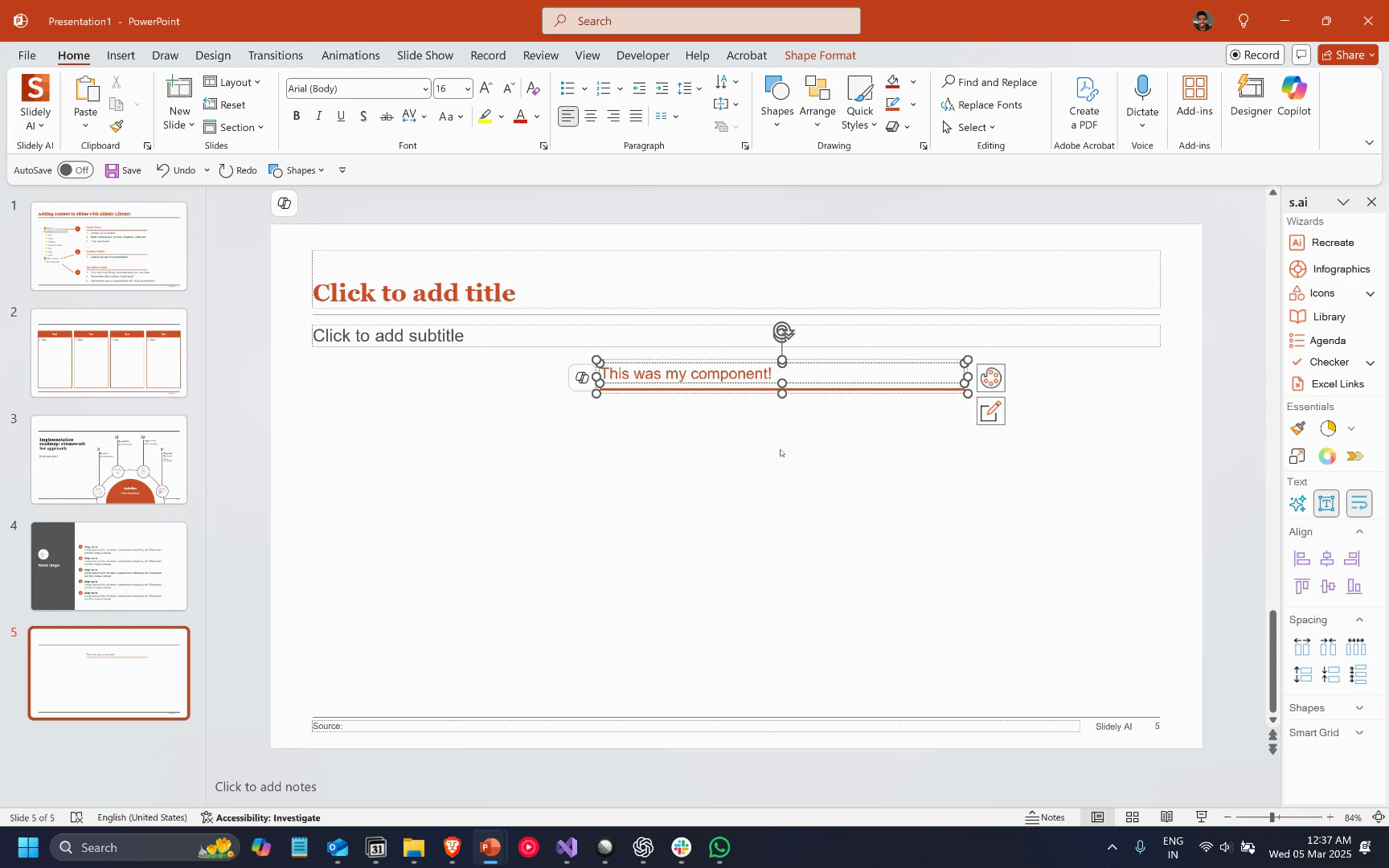Toggle Bold formatting

pos(297,117)
